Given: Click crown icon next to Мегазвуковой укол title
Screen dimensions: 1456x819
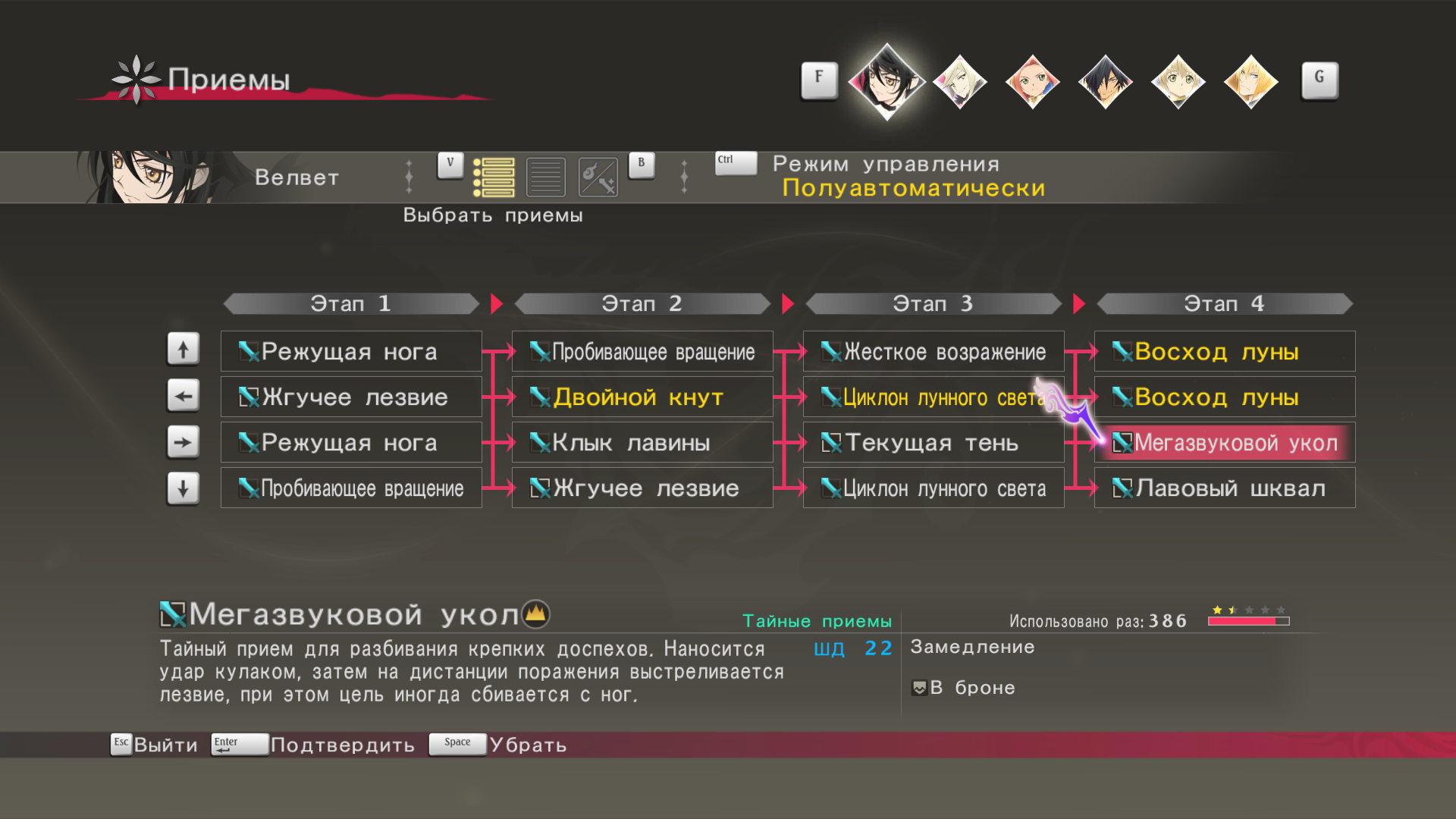Looking at the screenshot, I should [x=536, y=613].
